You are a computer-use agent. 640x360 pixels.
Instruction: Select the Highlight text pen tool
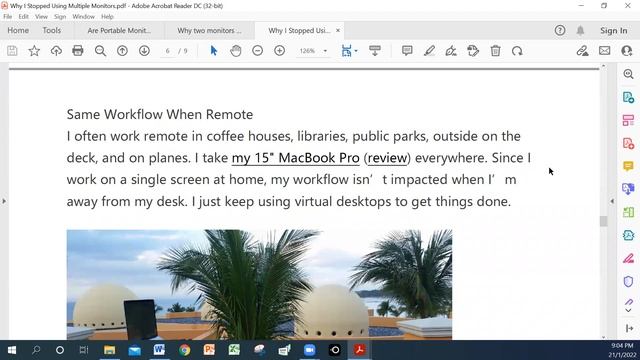click(x=429, y=51)
